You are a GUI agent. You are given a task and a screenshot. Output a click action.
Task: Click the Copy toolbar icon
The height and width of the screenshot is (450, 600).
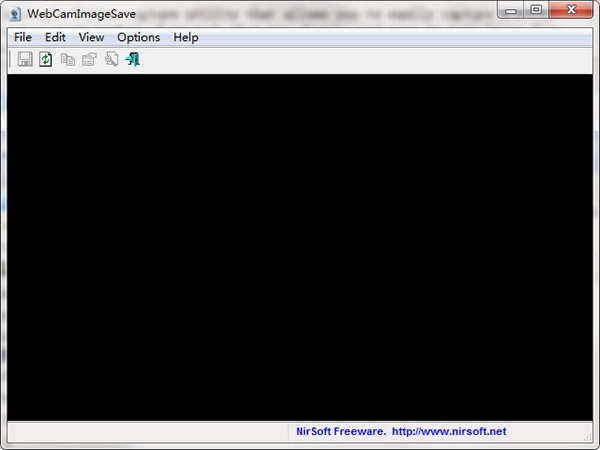[68, 60]
